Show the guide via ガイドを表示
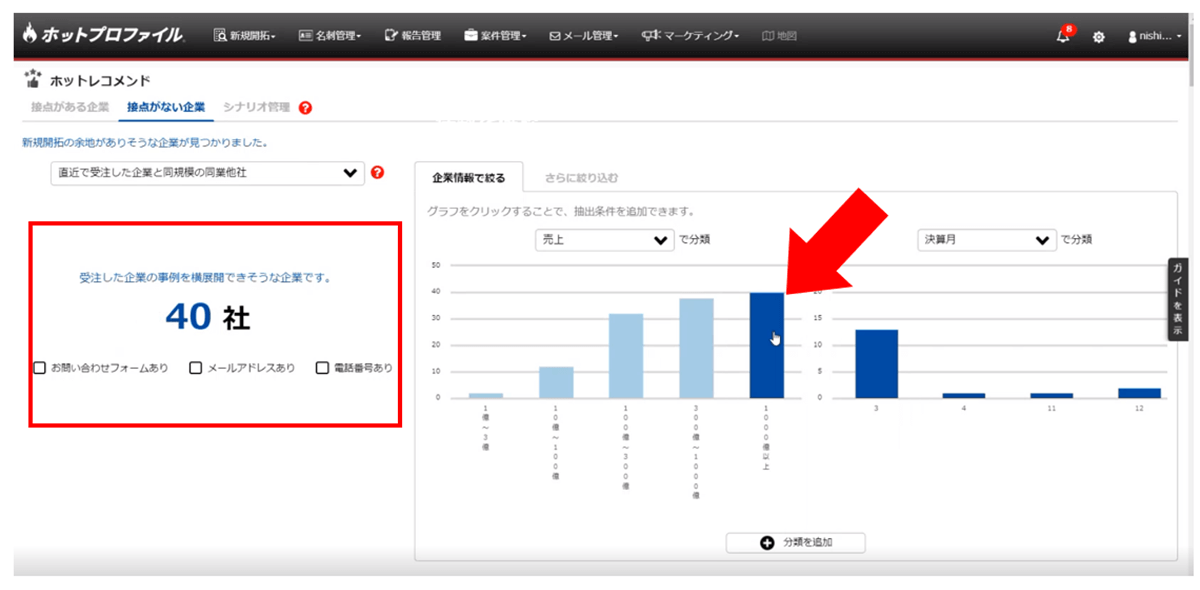Image resolution: width=1200 pixels, height=590 pixels. [1178, 299]
